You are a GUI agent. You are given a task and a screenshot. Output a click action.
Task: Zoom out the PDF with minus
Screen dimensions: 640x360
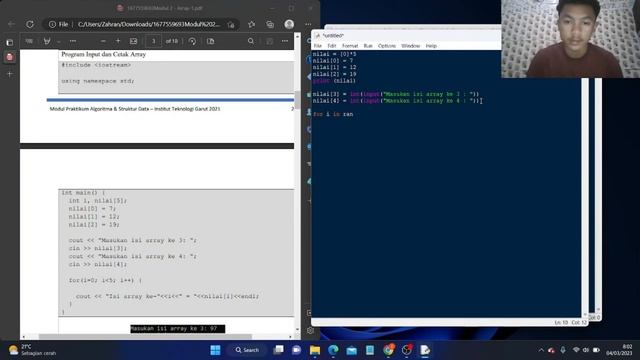(103, 41)
